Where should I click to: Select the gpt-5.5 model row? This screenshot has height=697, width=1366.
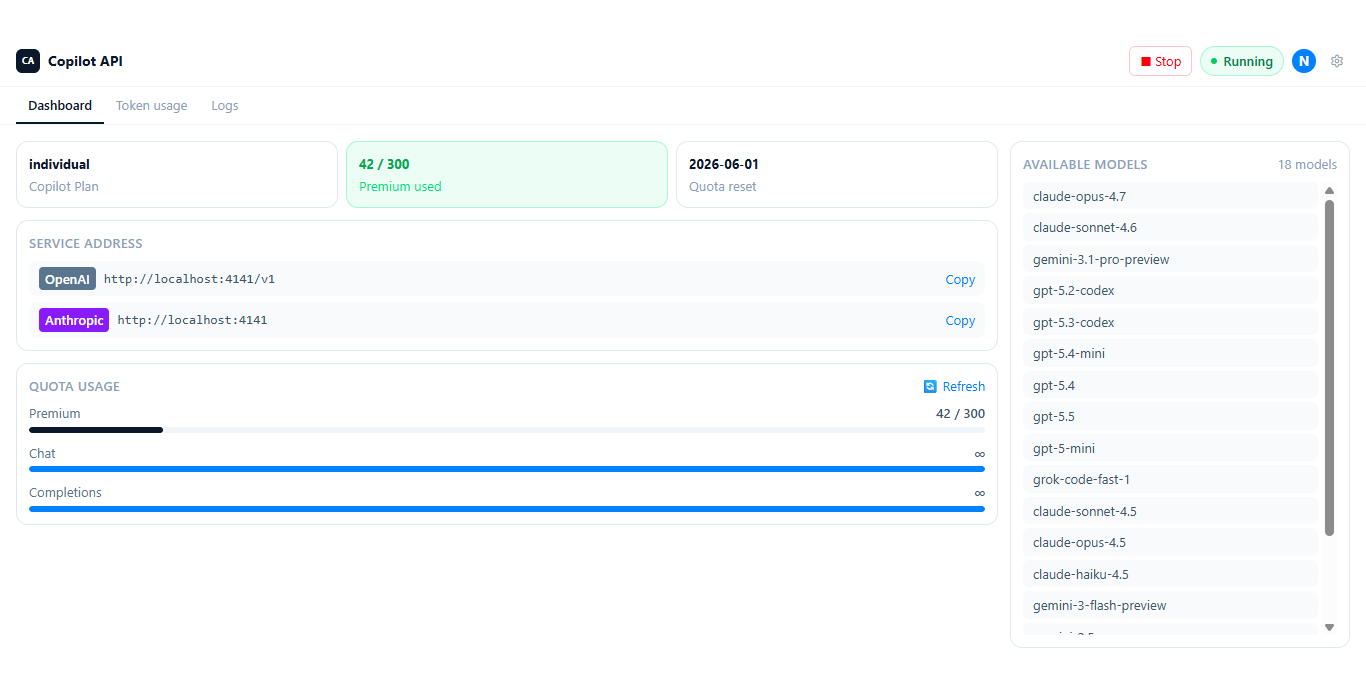pyautogui.click(x=1170, y=416)
